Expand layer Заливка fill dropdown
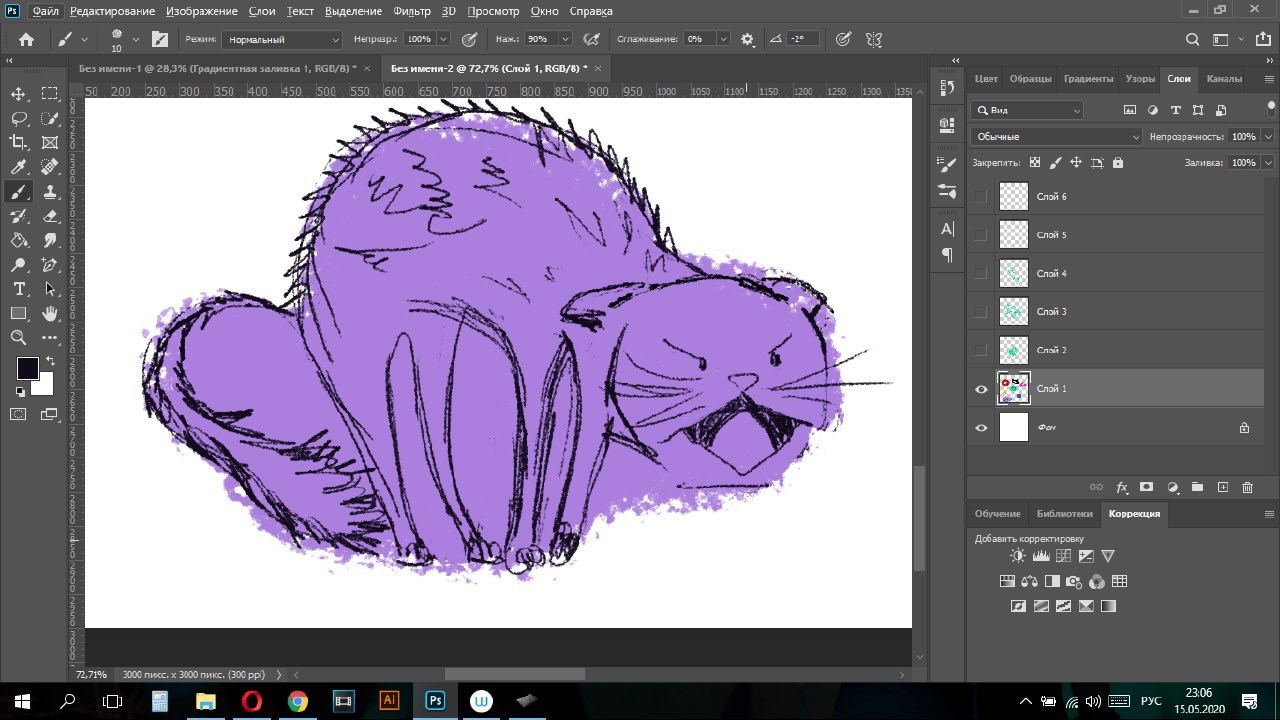Screen dimensions: 1280x720 [1268, 162]
